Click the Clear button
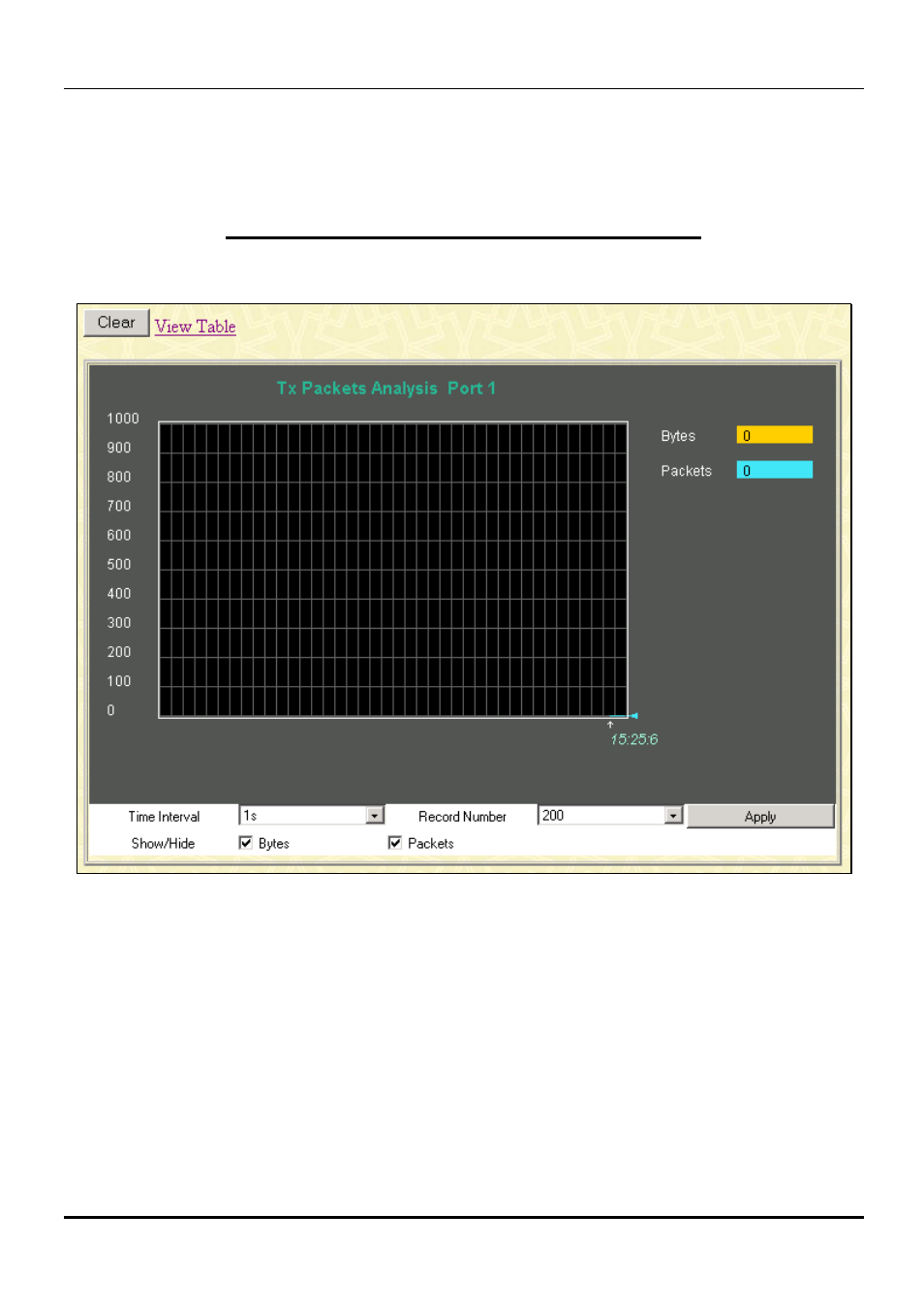This screenshot has width=924, height=1308. [116, 323]
